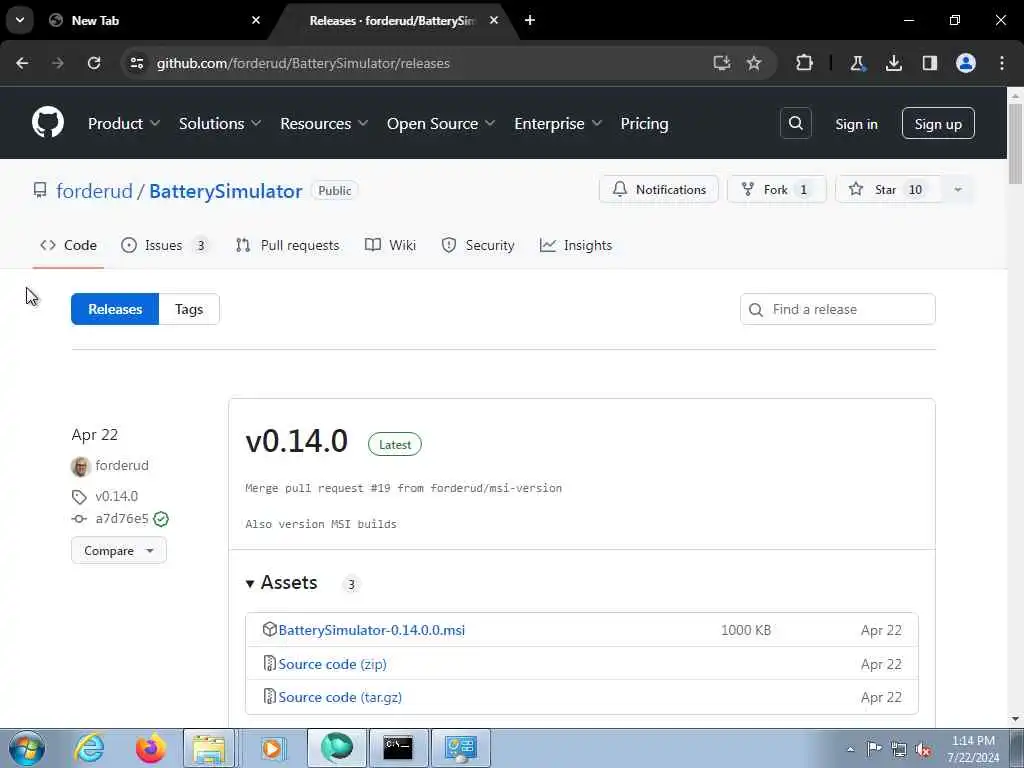The image size is (1024, 768).
Task: Switch to the Code tab
Action: (x=69, y=245)
